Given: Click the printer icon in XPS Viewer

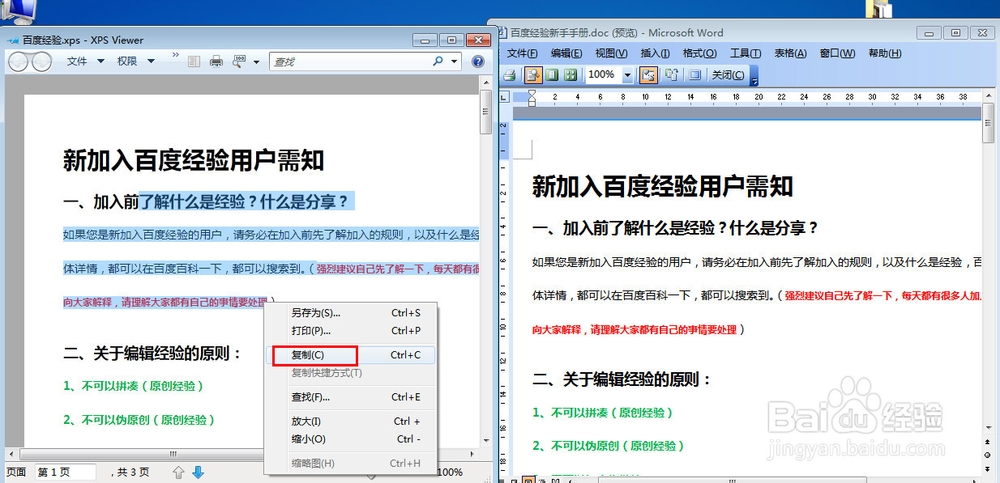Looking at the screenshot, I should point(217,61).
